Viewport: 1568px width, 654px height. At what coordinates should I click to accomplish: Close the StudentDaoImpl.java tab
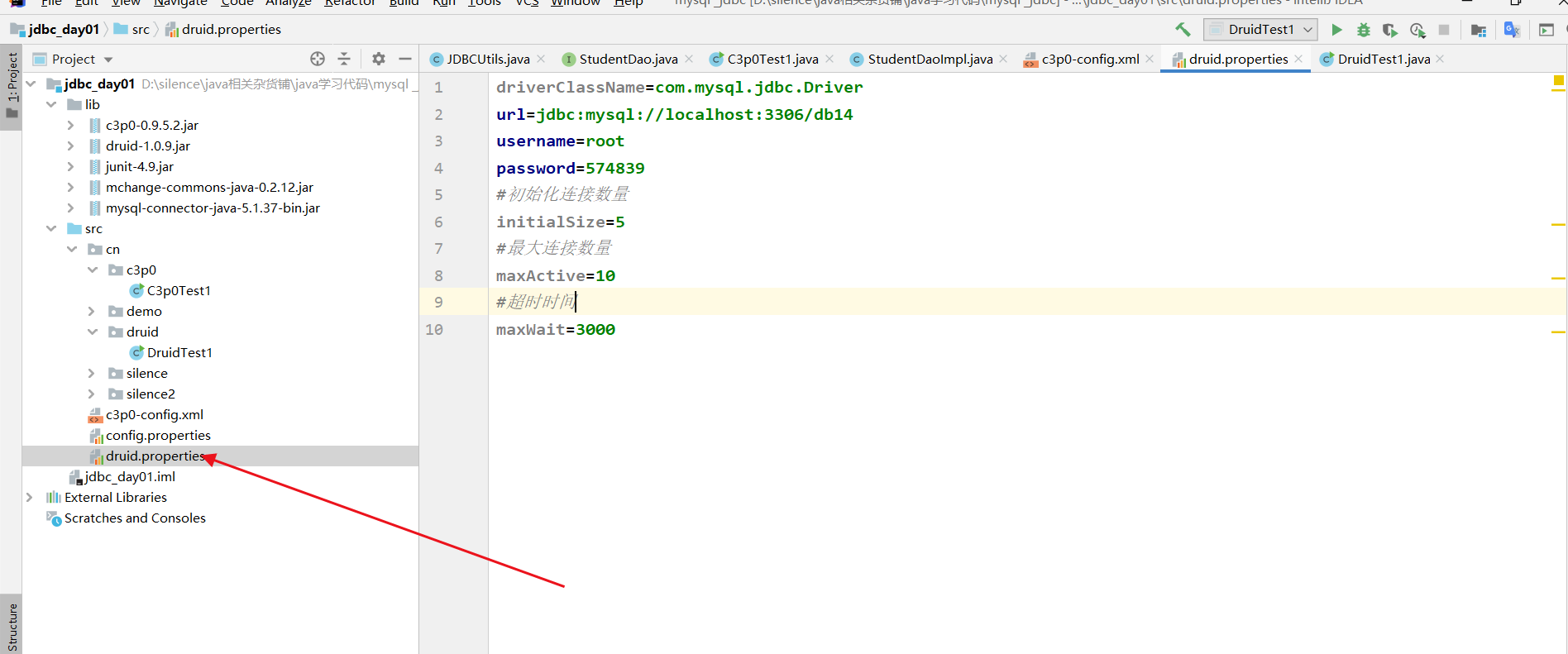click(x=1003, y=59)
